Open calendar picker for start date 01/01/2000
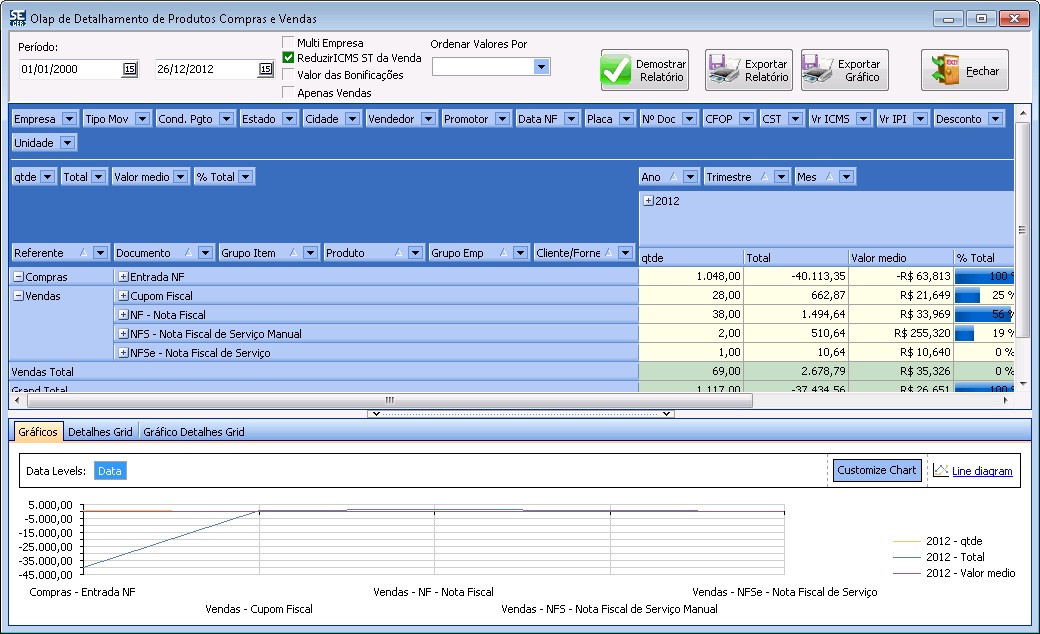Image resolution: width=1040 pixels, height=634 pixels. (129, 70)
